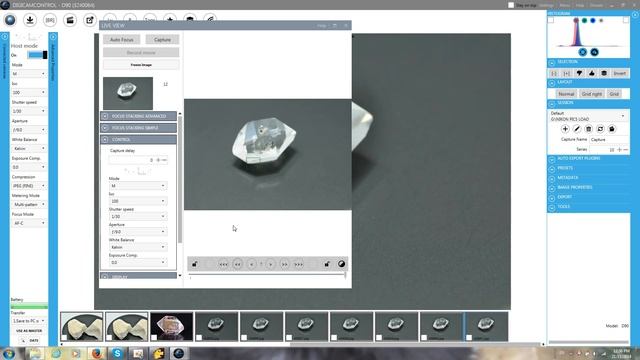This screenshot has height=360, width=640.
Task: Open the session Default dropdown
Action: pyautogui.click(x=588, y=116)
